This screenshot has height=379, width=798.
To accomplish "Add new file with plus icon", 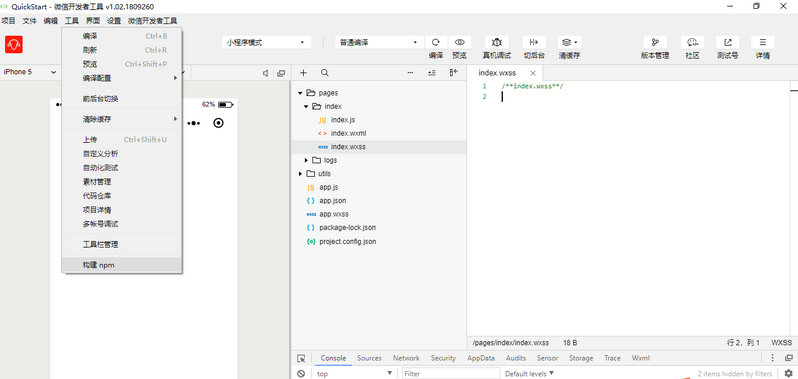I will [x=303, y=73].
